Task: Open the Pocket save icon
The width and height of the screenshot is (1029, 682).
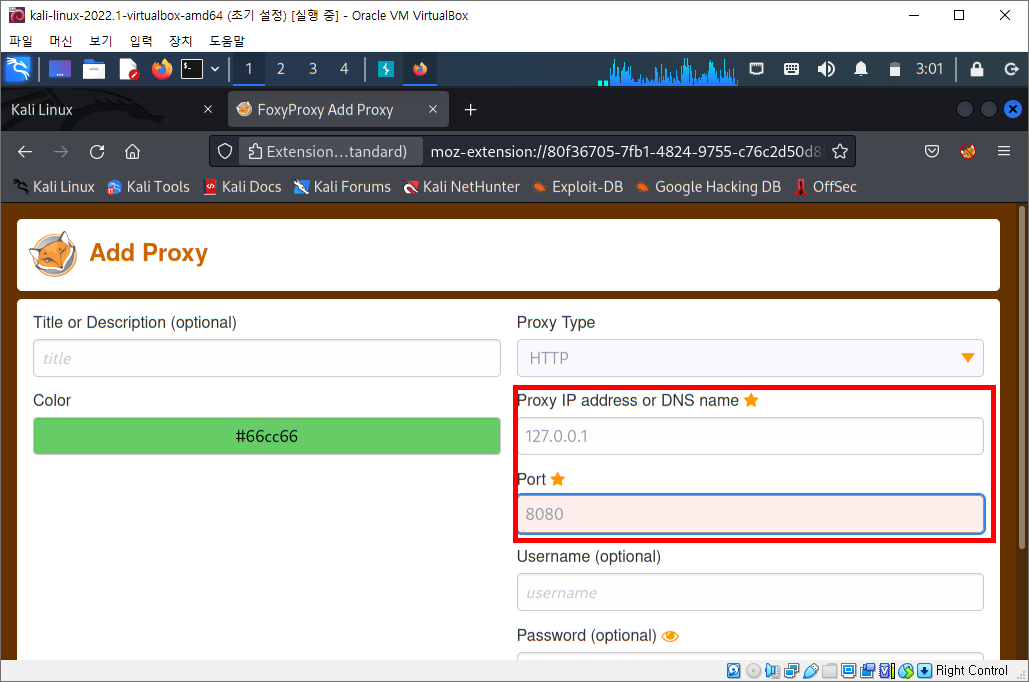Action: 932,152
